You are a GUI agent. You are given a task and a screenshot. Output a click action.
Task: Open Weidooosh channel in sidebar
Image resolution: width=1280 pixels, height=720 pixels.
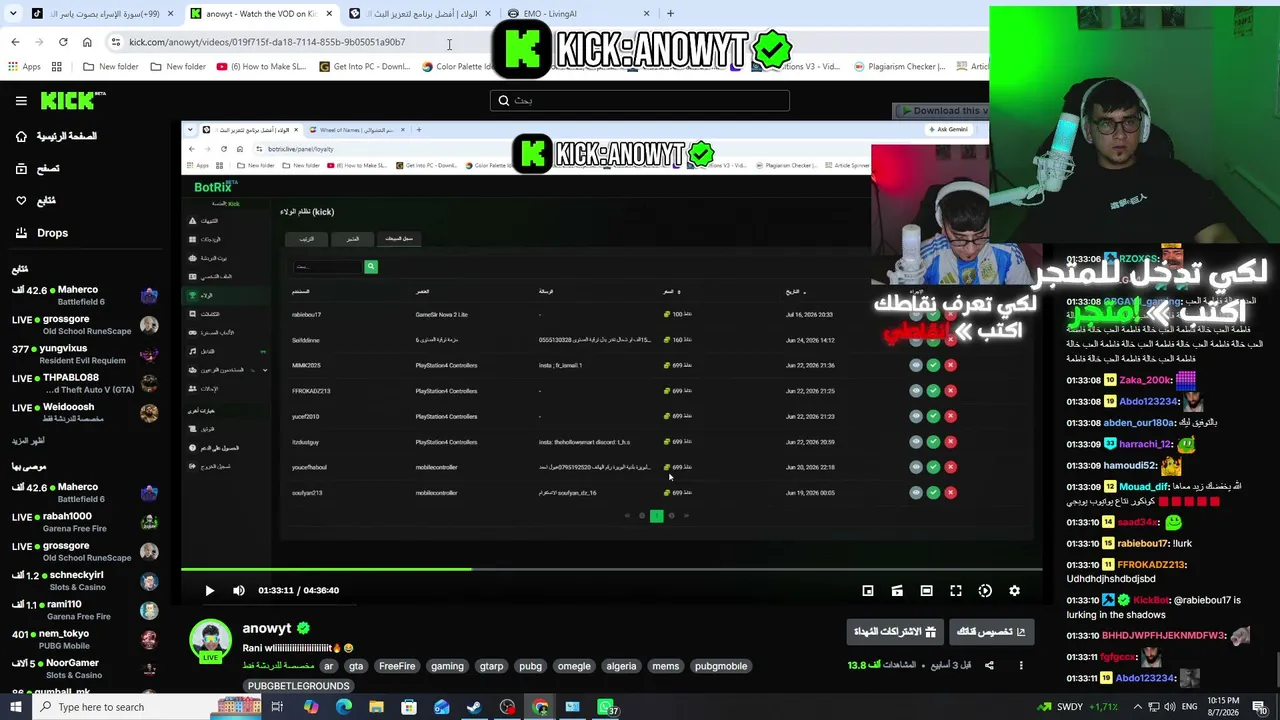pos(85,412)
